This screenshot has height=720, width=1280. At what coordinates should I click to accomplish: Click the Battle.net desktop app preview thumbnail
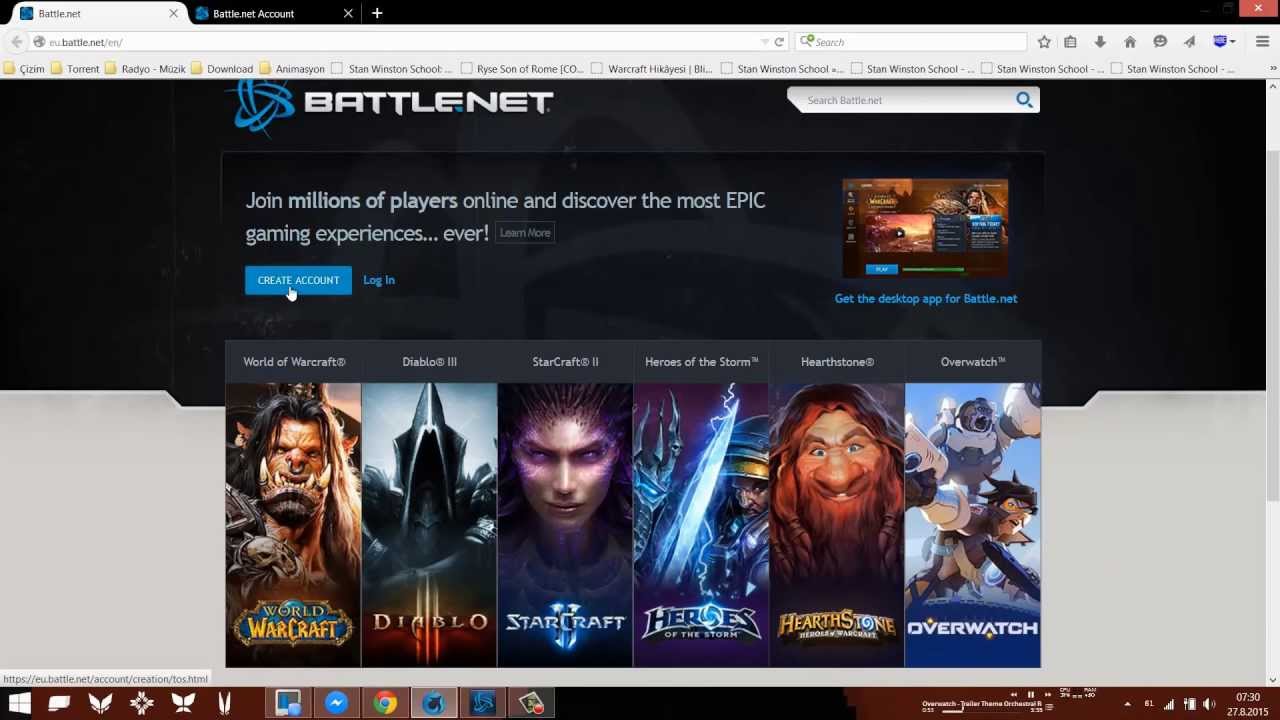[x=925, y=229]
